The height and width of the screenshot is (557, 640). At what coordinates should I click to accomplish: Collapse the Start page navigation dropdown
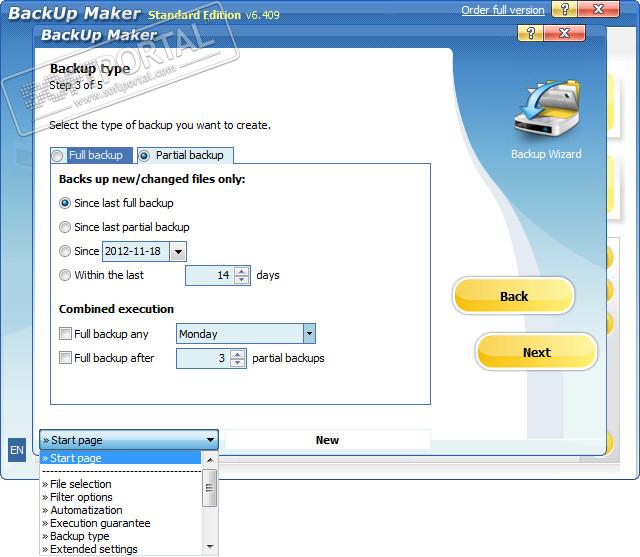click(x=210, y=440)
